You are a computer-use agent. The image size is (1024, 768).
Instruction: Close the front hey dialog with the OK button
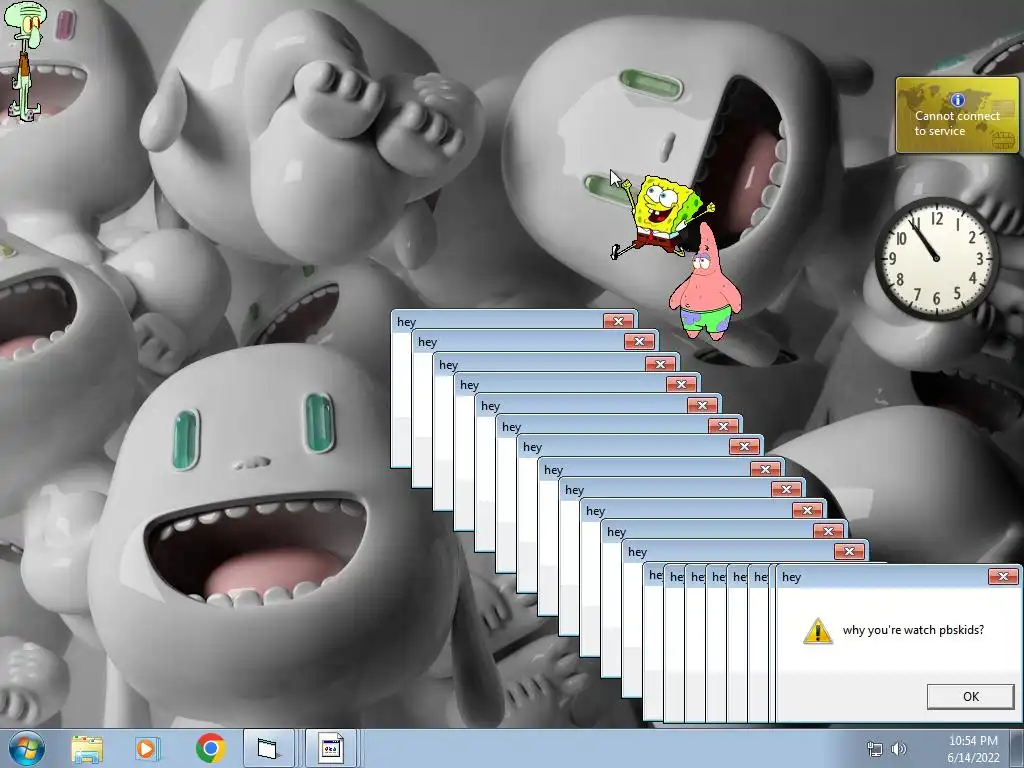pos(970,696)
